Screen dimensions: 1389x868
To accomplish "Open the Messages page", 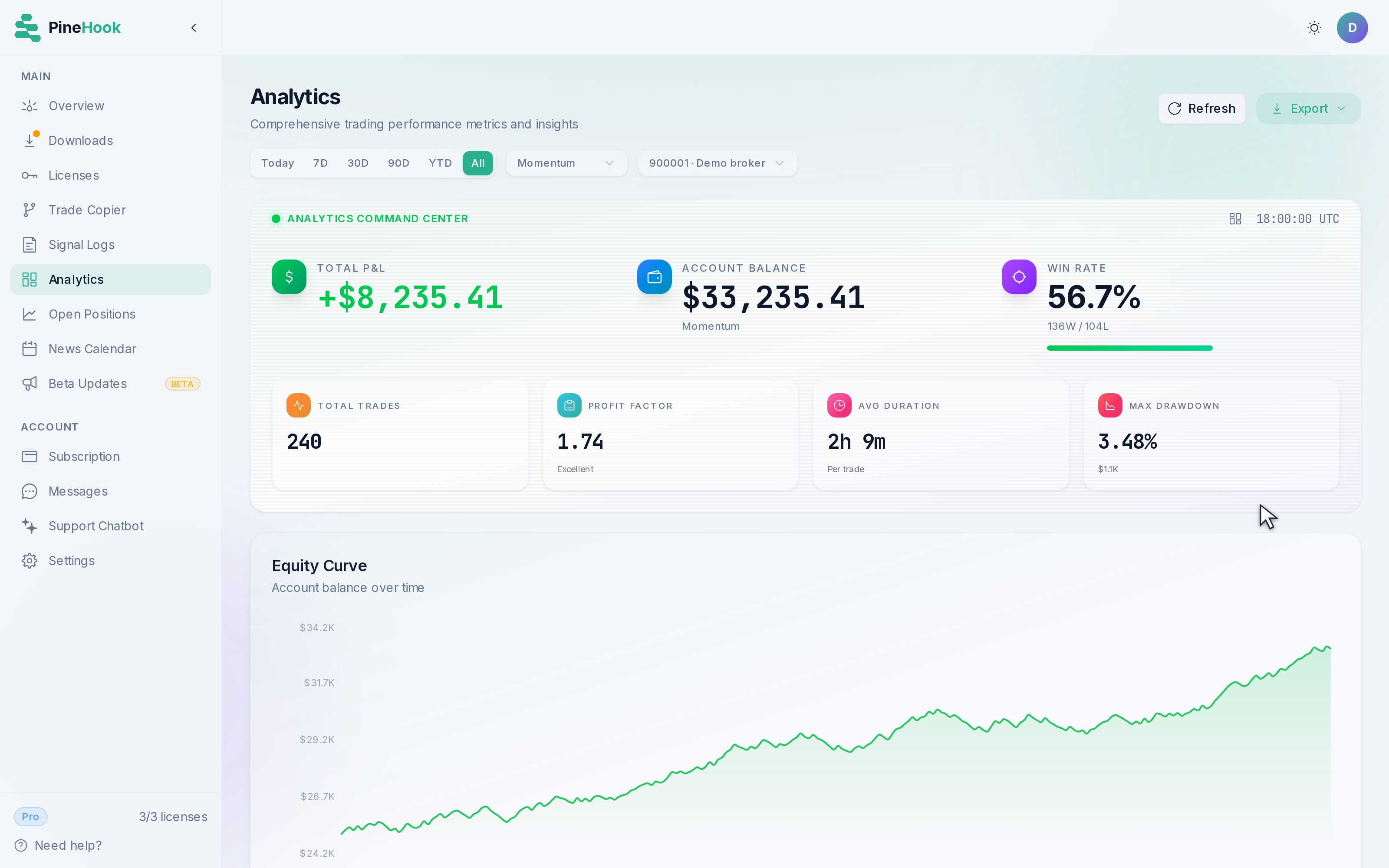I will coord(110,491).
